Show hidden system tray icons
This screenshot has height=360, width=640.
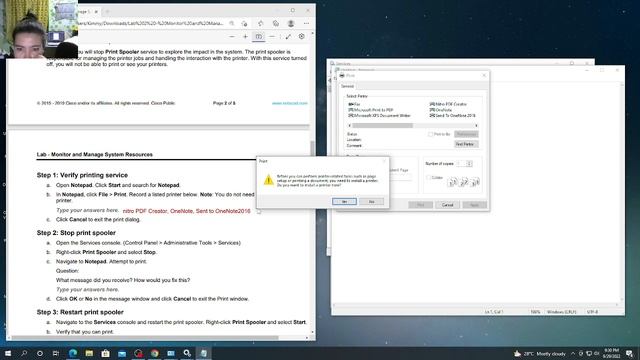[x=573, y=353]
